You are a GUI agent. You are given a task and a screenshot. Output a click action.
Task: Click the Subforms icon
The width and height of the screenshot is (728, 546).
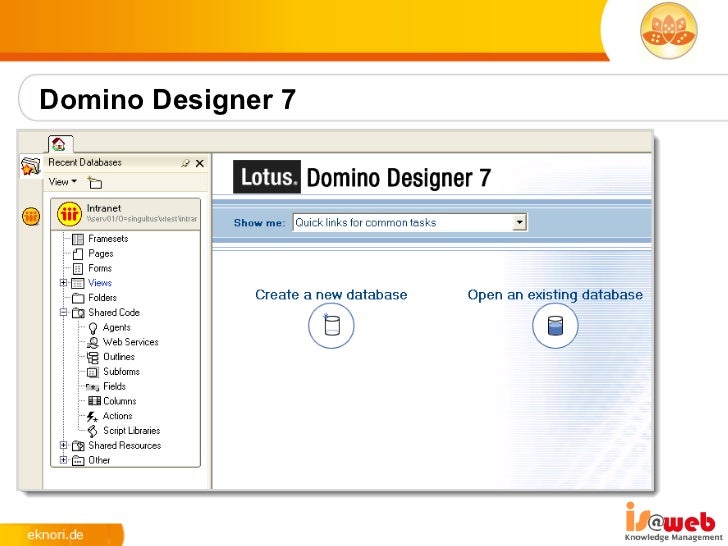(93, 372)
